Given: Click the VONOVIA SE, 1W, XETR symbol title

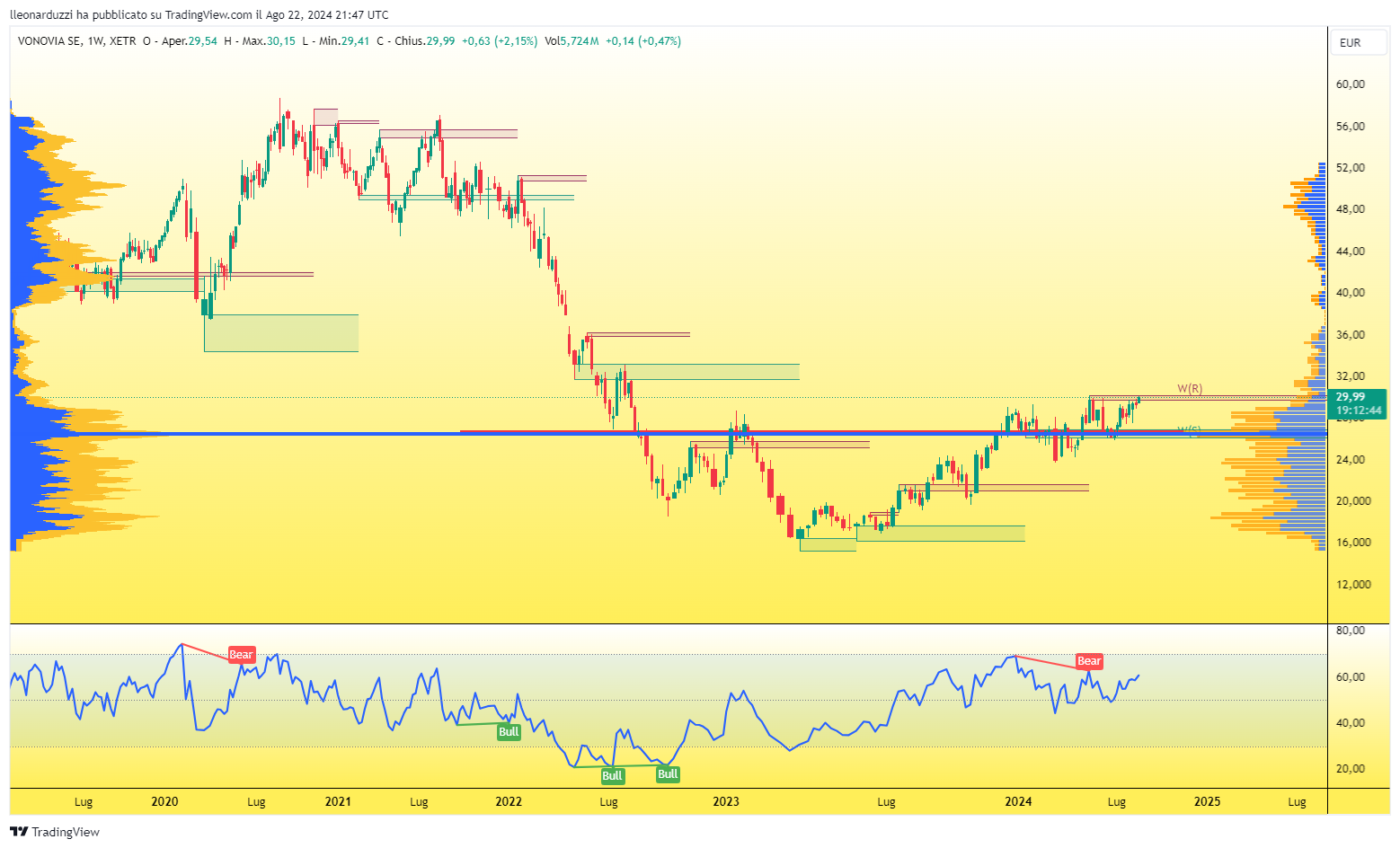Looking at the screenshot, I should (x=77, y=40).
